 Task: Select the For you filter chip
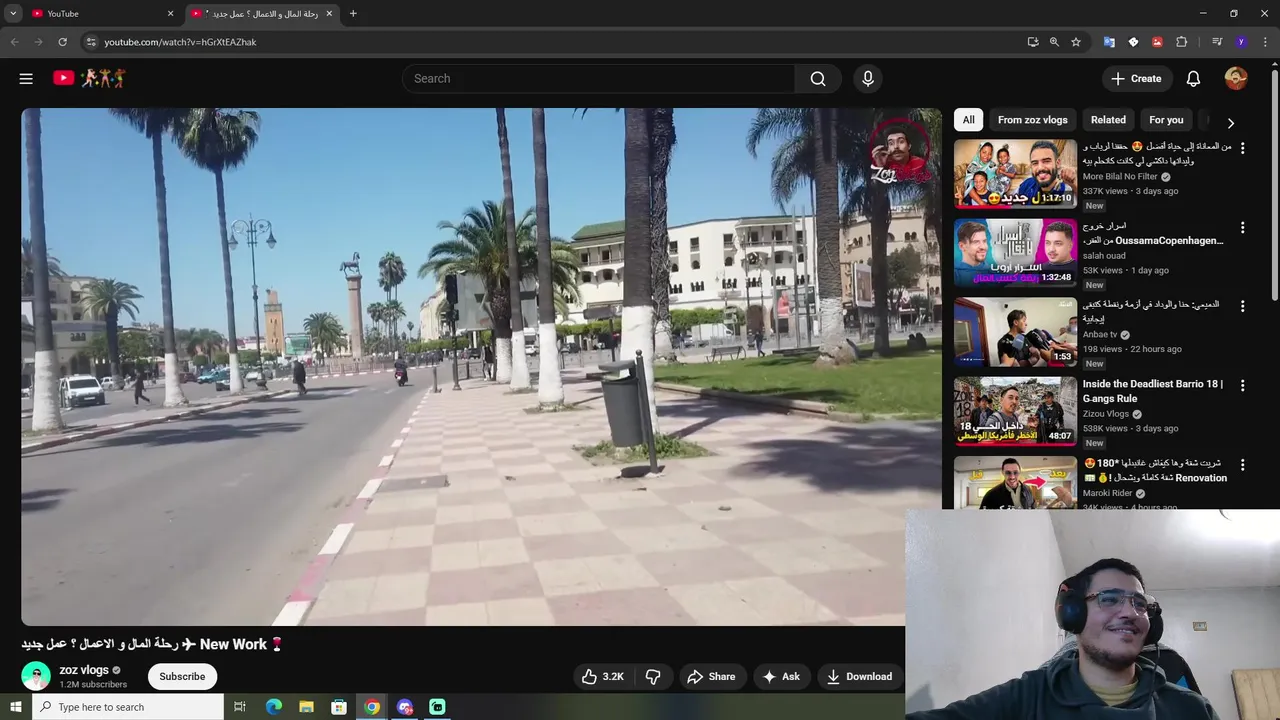1166,120
